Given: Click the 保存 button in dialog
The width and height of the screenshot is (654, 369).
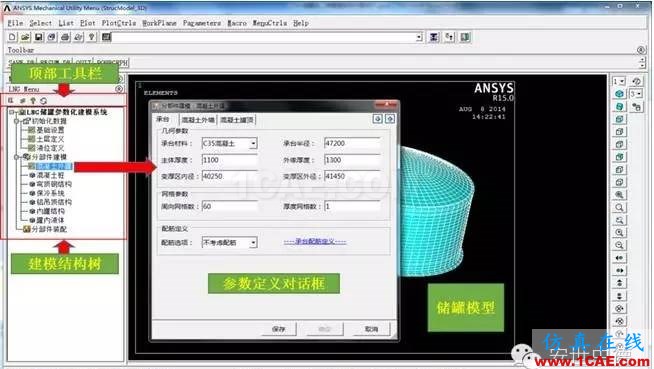Looking at the screenshot, I should tap(278, 329).
